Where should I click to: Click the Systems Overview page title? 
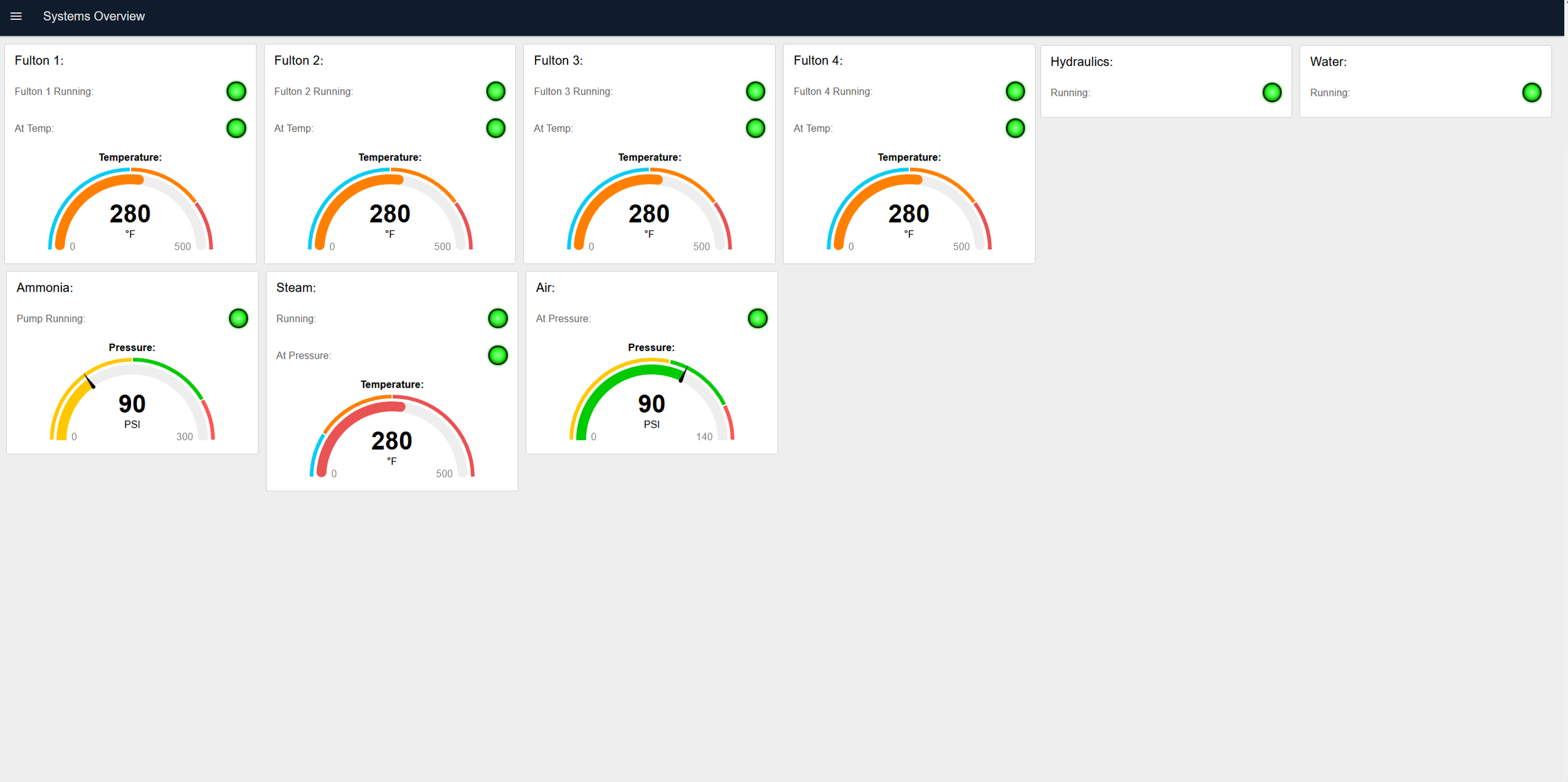point(94,16)
